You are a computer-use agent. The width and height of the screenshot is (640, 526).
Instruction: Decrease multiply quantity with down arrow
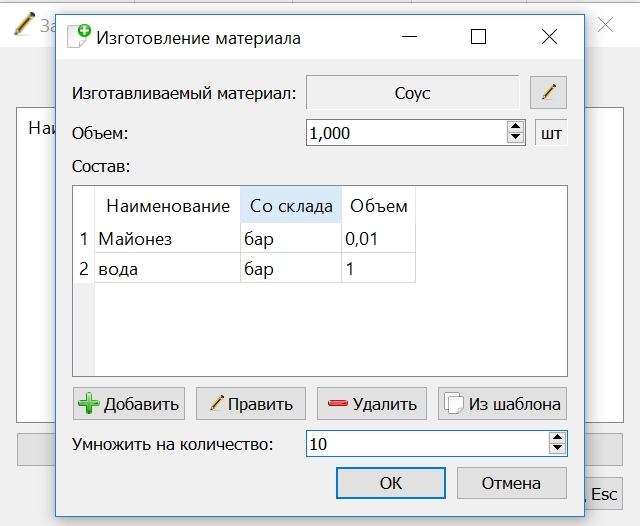pos(558,448)
